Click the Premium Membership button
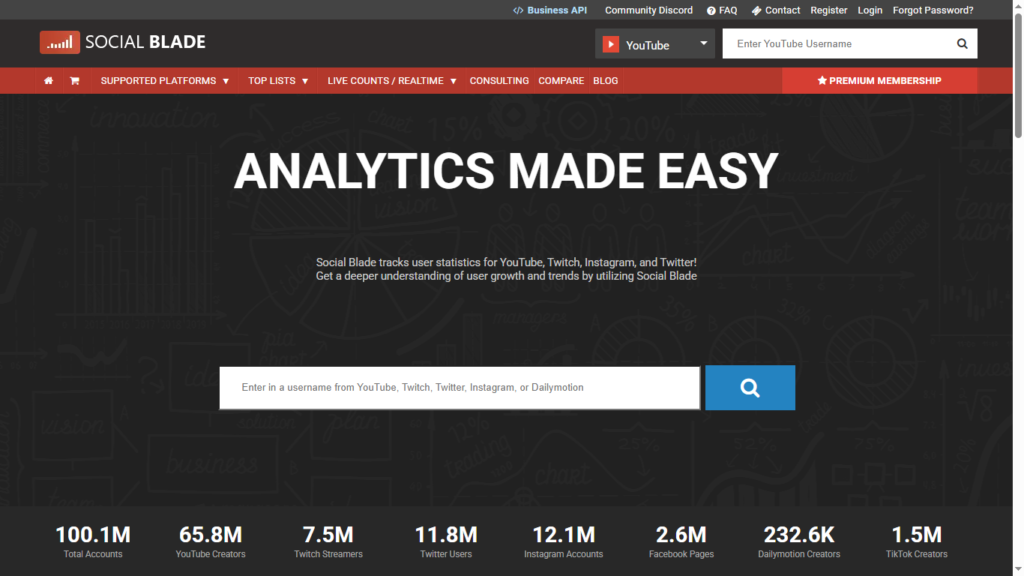 pyautogui.click(x=879, y=81)
